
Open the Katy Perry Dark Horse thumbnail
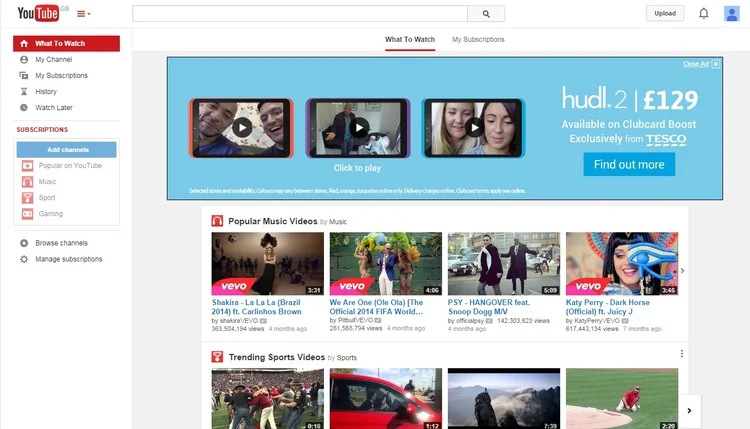coord(622,264)
